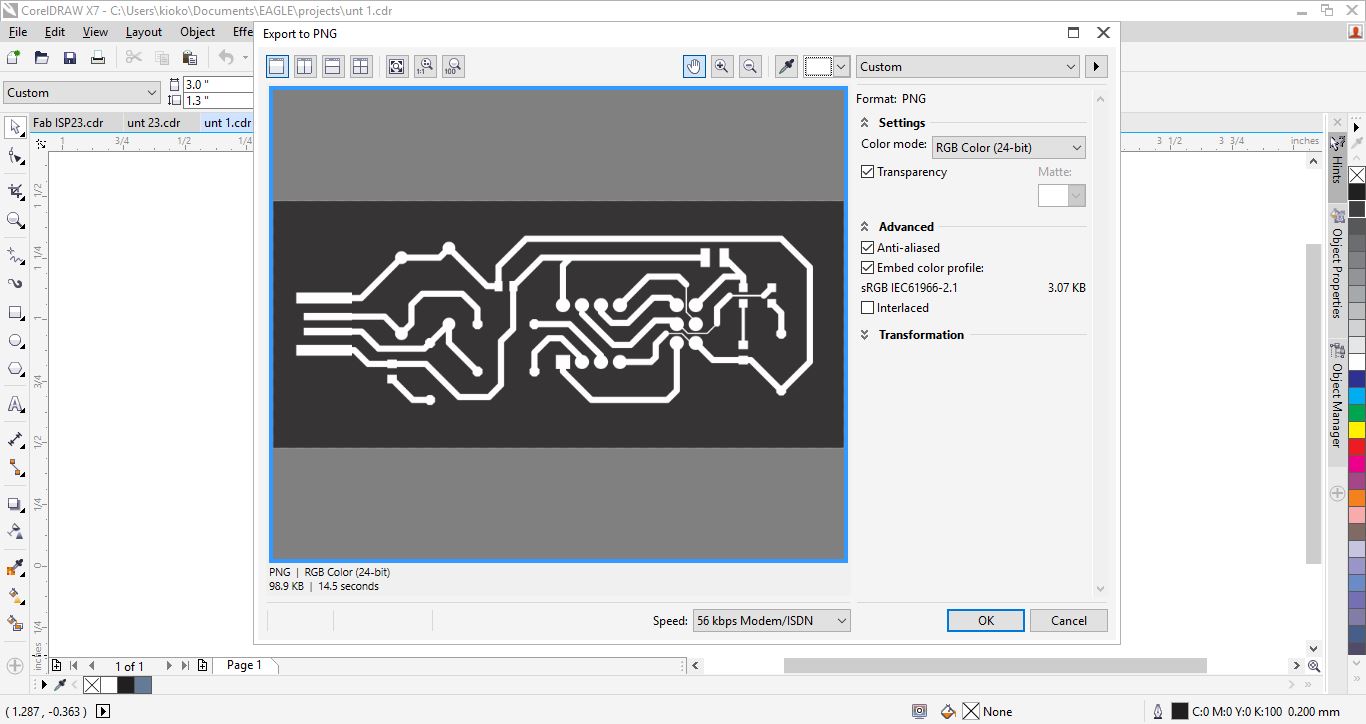Click the Save icon in toolbar
This screenshot has width=1366, height=724.
pyautogui.click(x=70, y=58)
